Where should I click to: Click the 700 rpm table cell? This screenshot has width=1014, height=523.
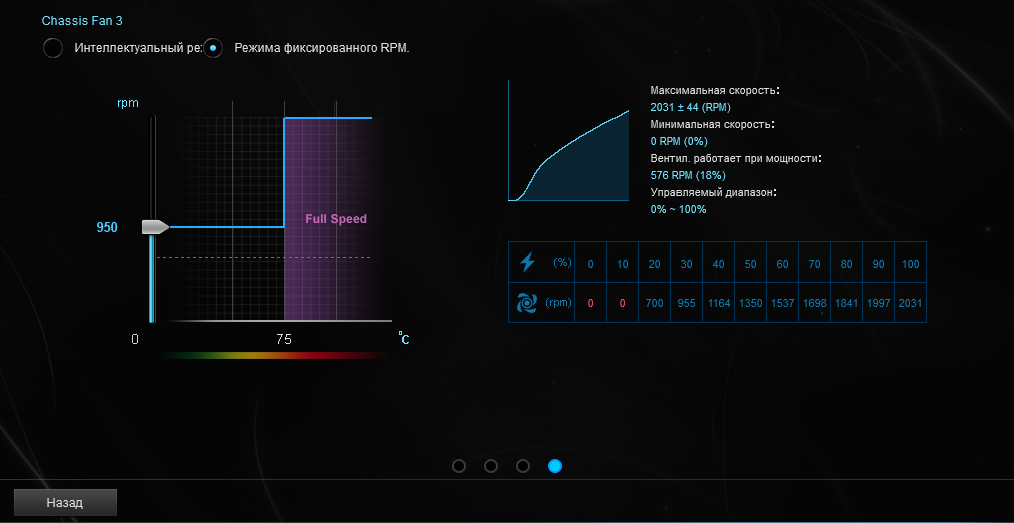[x=654, y=303]
